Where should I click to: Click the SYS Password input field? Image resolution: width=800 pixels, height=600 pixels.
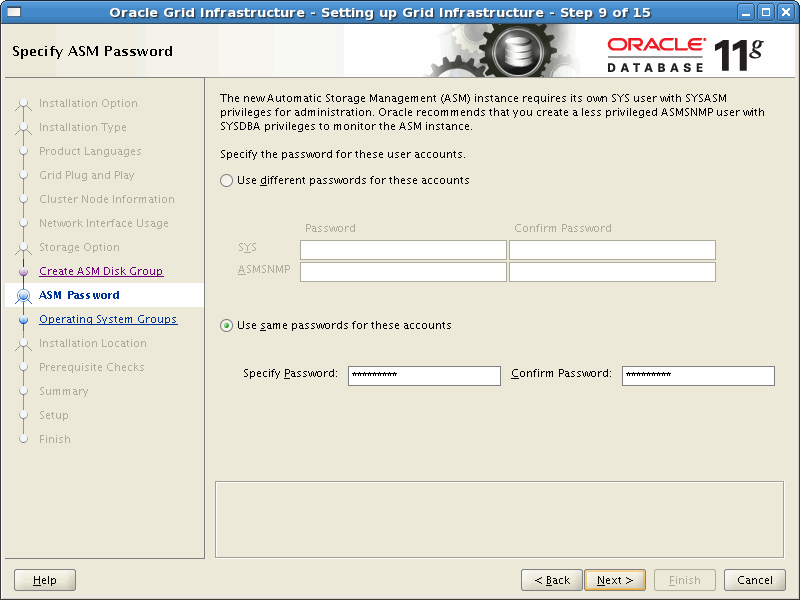pyautogui.click(x=403, y=250)
